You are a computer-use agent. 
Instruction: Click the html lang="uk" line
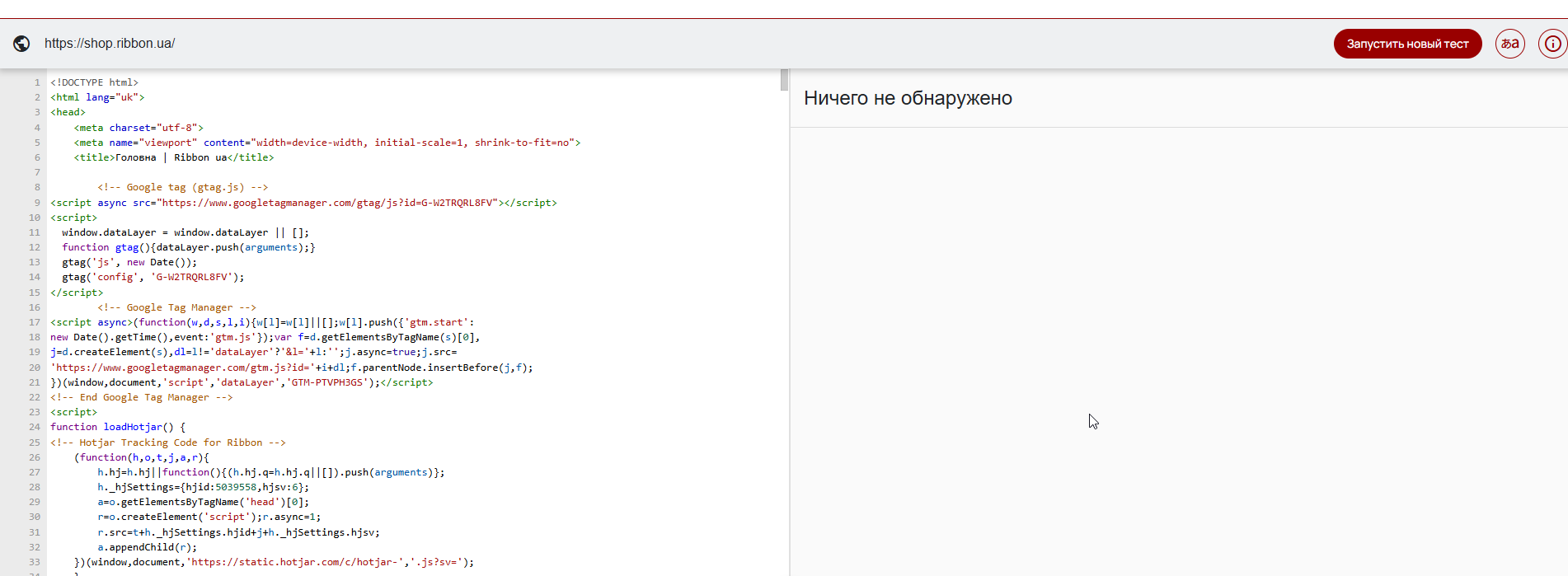[97, 97]
